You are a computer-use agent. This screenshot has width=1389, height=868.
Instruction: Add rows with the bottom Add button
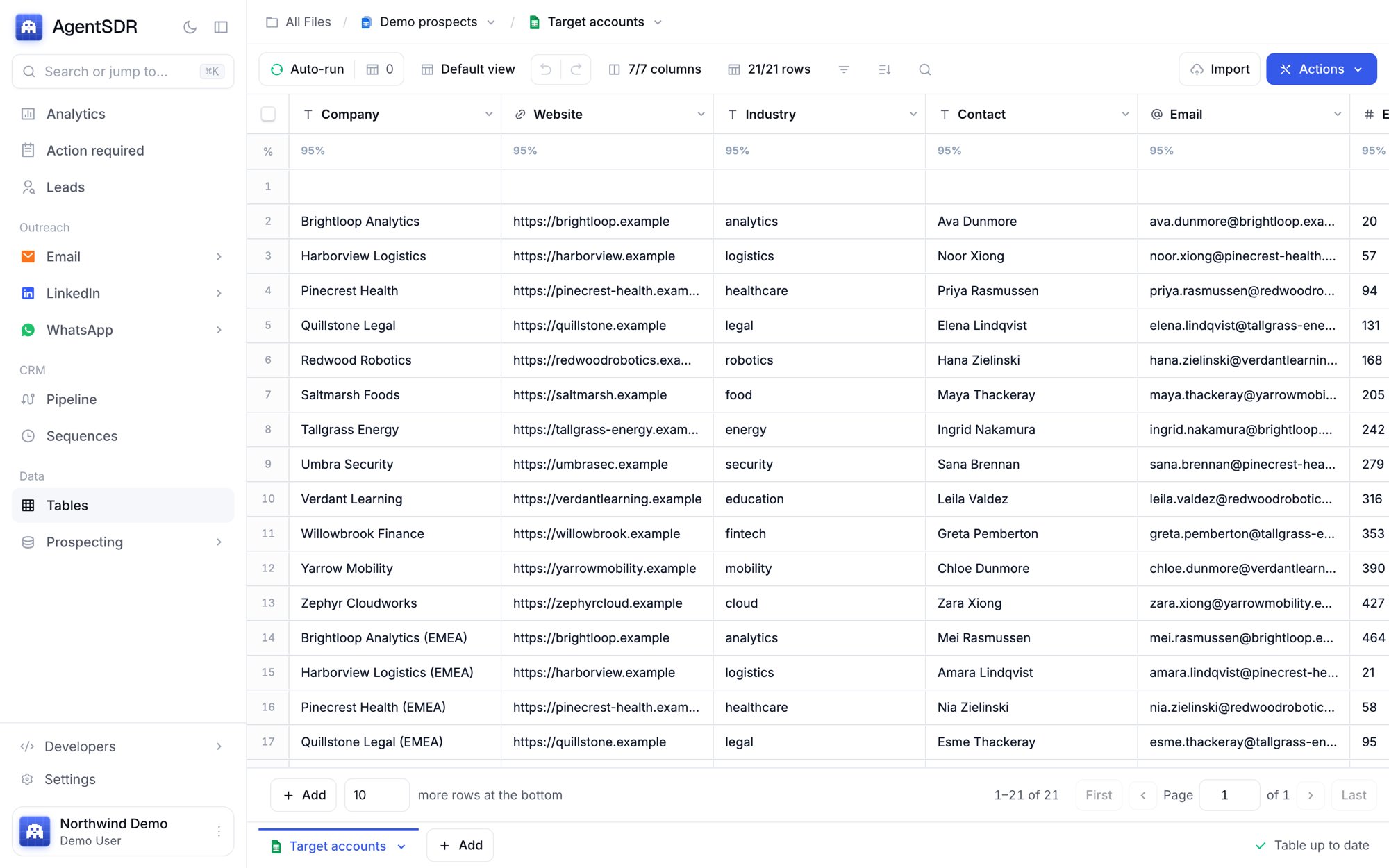pos(304,795)
